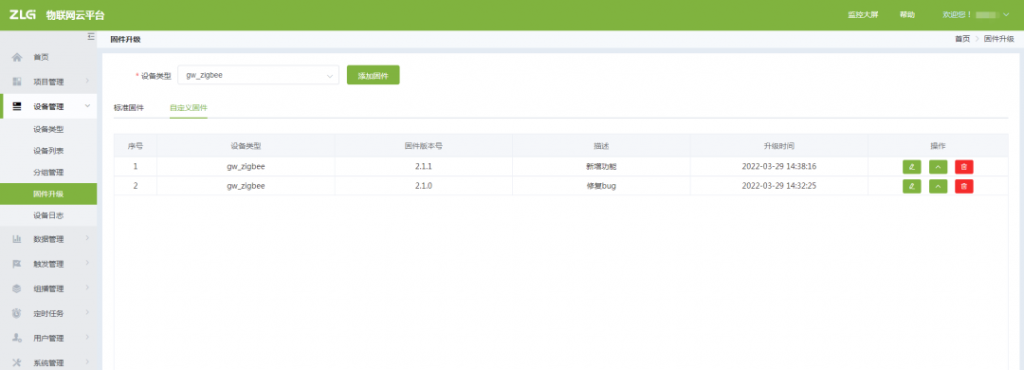Expand the 触发管理 menu chevron

(x=87, y=264)
